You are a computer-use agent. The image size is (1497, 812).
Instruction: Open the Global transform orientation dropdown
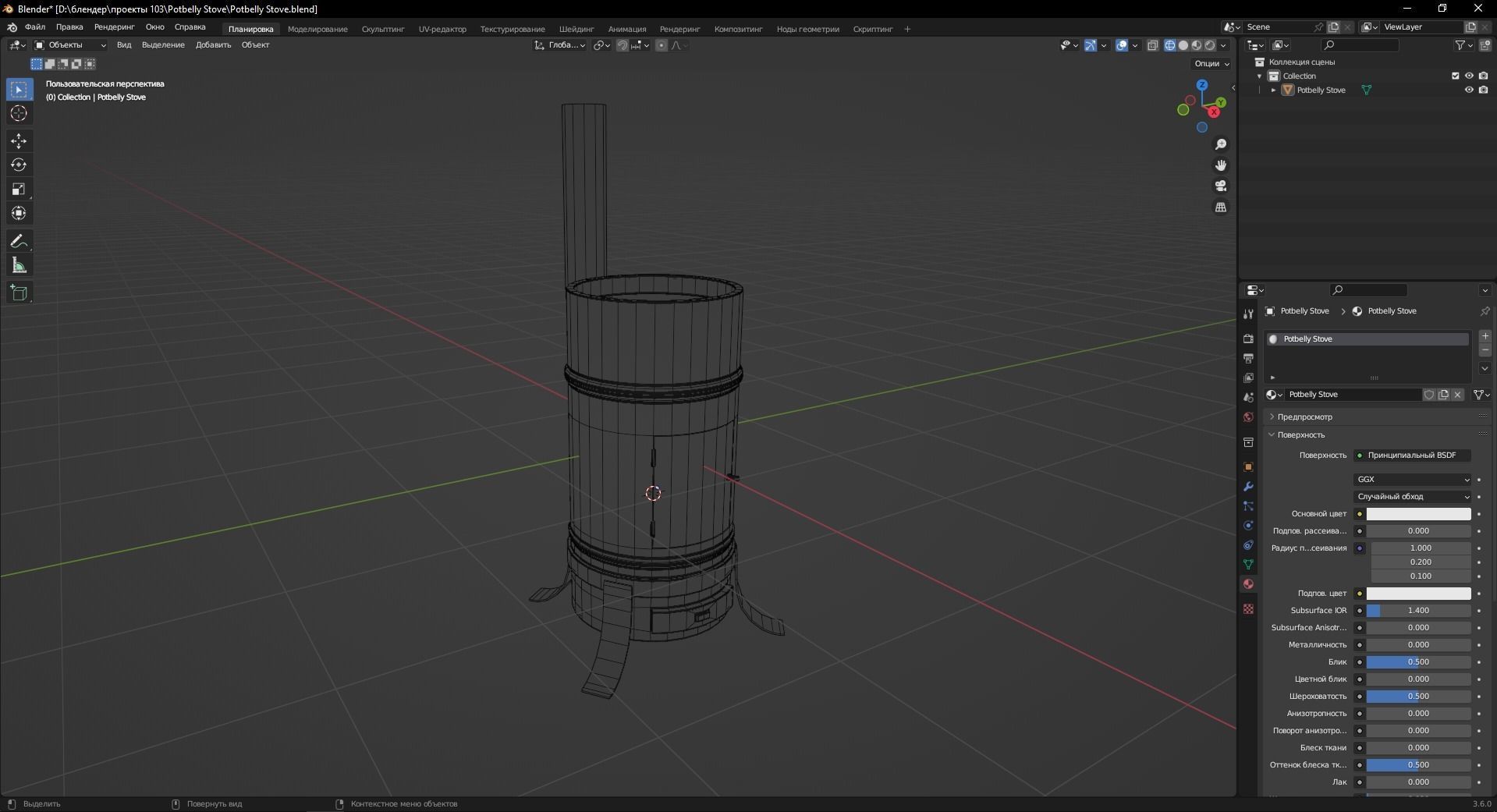(x=559, y=45)
